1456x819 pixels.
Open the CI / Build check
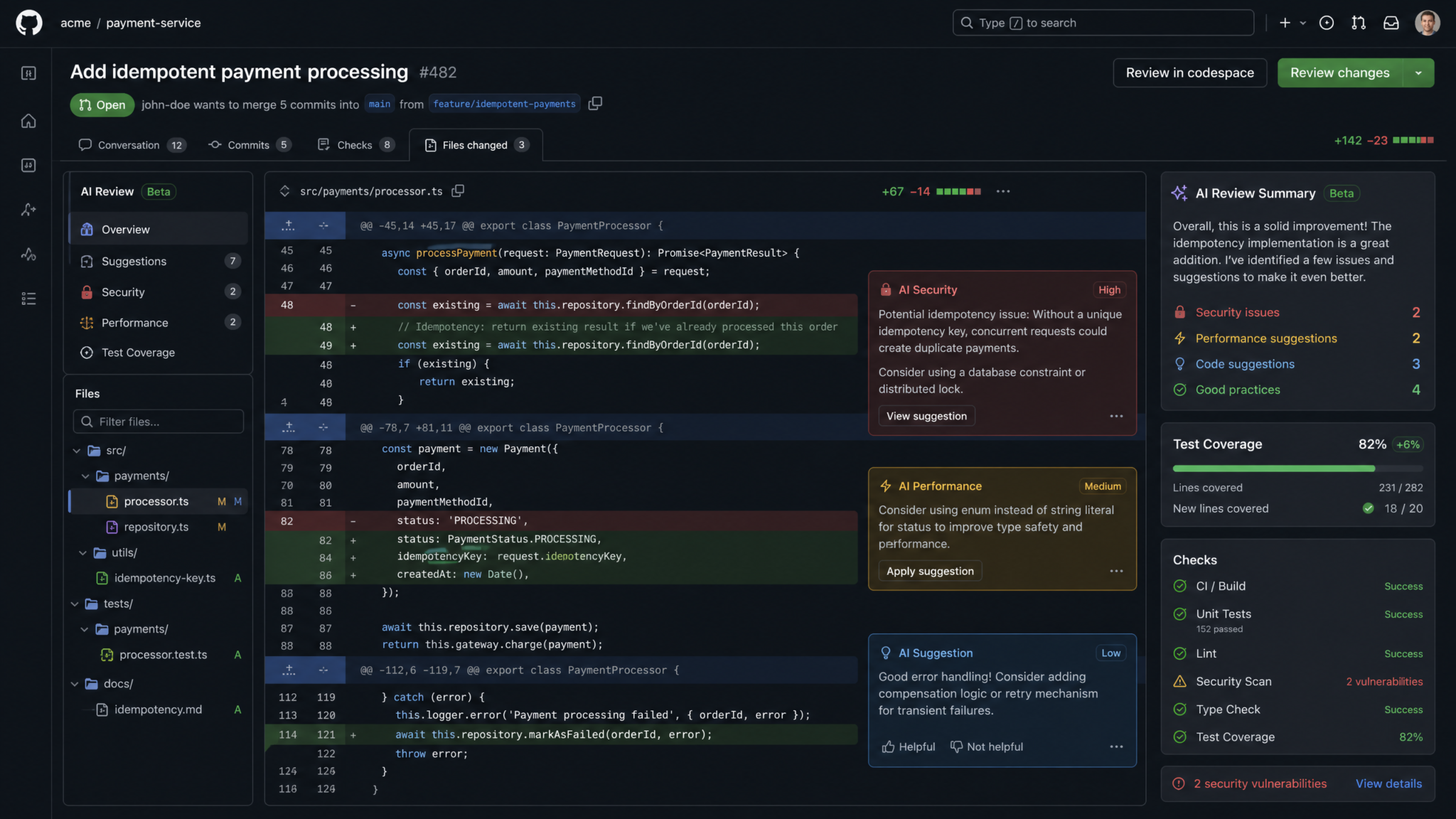[1297, 586]
